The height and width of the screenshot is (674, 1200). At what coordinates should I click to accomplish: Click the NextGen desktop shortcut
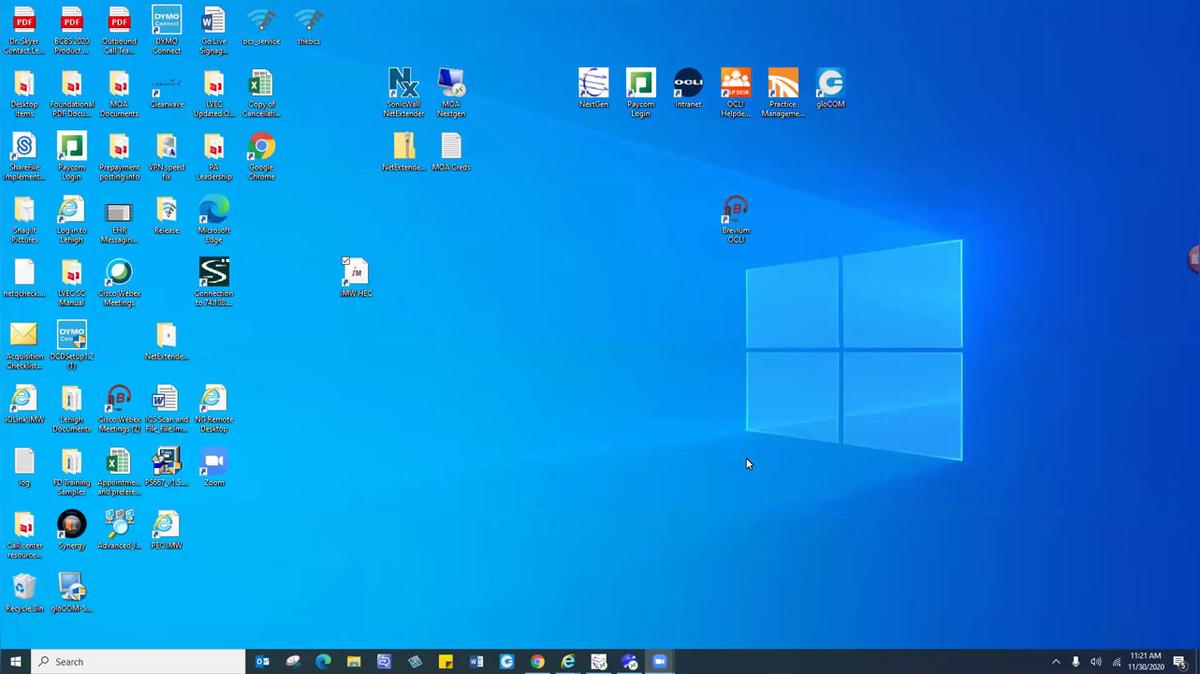[593, 83]
